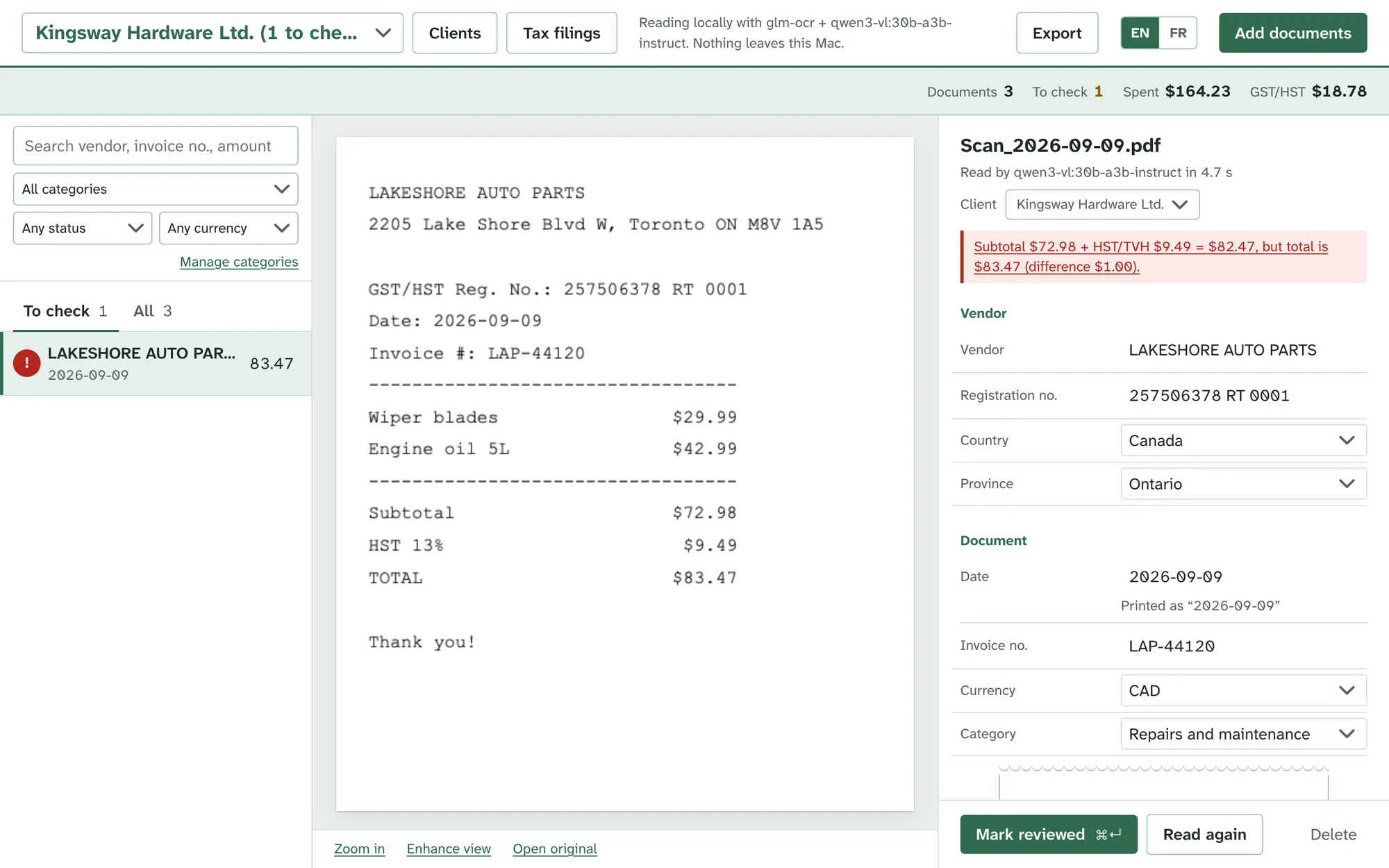
Task: Switch language to EN
Action: point(1140,33)
